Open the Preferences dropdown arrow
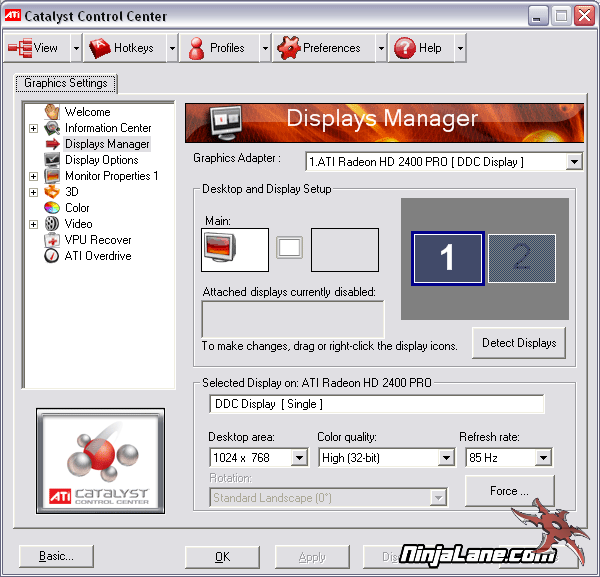 (x=381, y=48)
